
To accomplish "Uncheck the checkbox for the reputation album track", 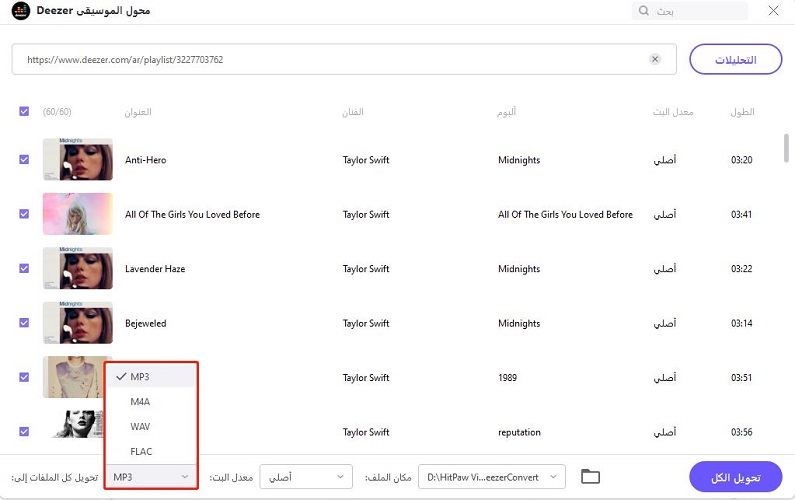I will 24,432.
